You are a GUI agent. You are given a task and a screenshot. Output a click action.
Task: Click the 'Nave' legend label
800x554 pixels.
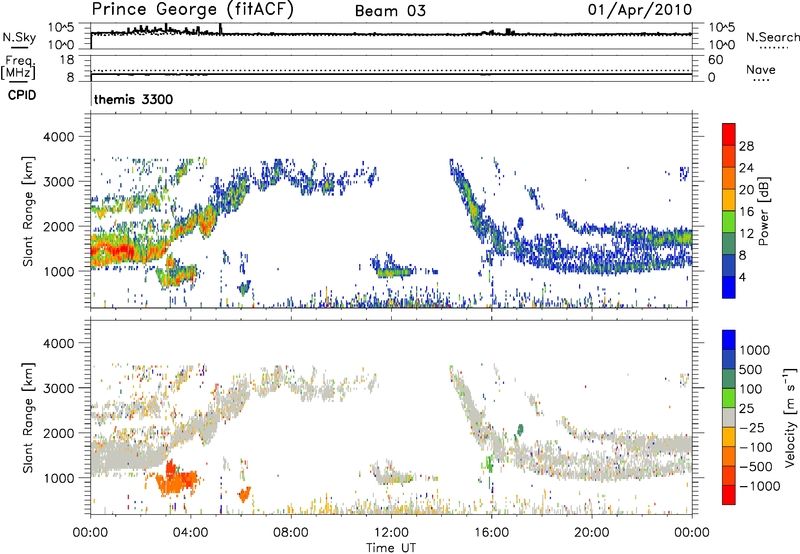pyautogui.click(x=761, y=70)
